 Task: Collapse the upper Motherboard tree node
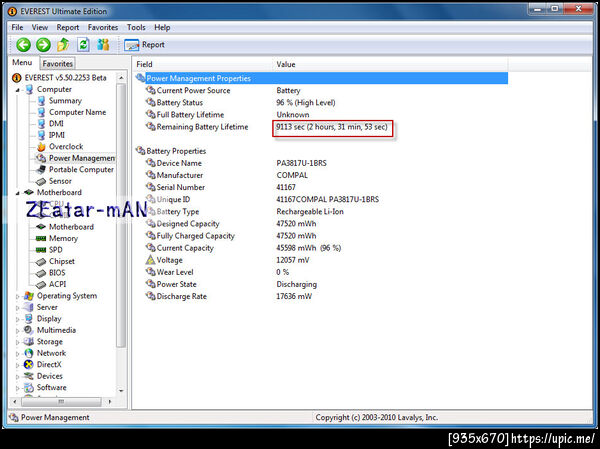pos(18,193)
